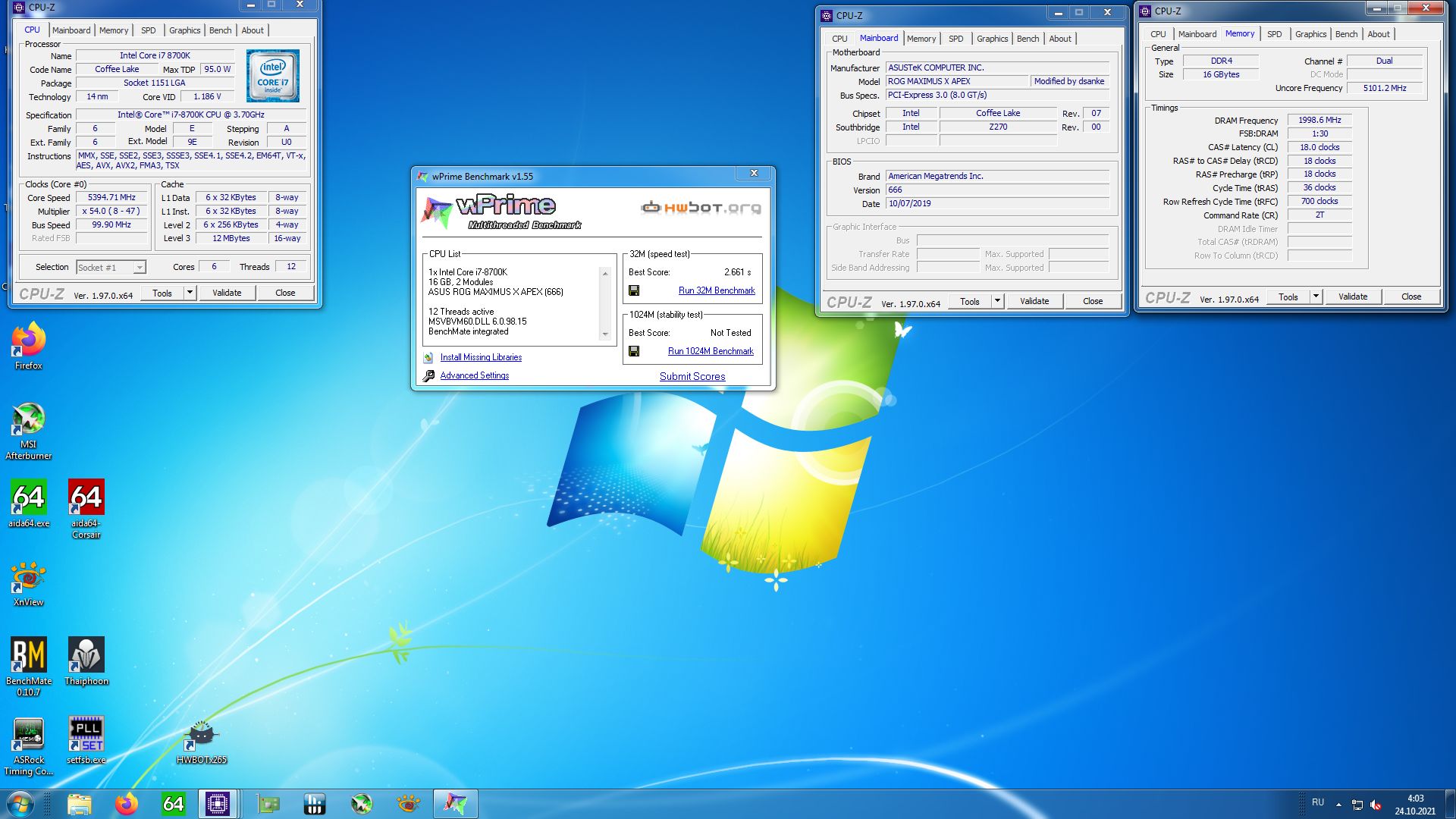Expand Tools dropdown arrow in Memory CPU-Z
Image resolution: width=1456 pixels, height=819 pixels.
1316,297
